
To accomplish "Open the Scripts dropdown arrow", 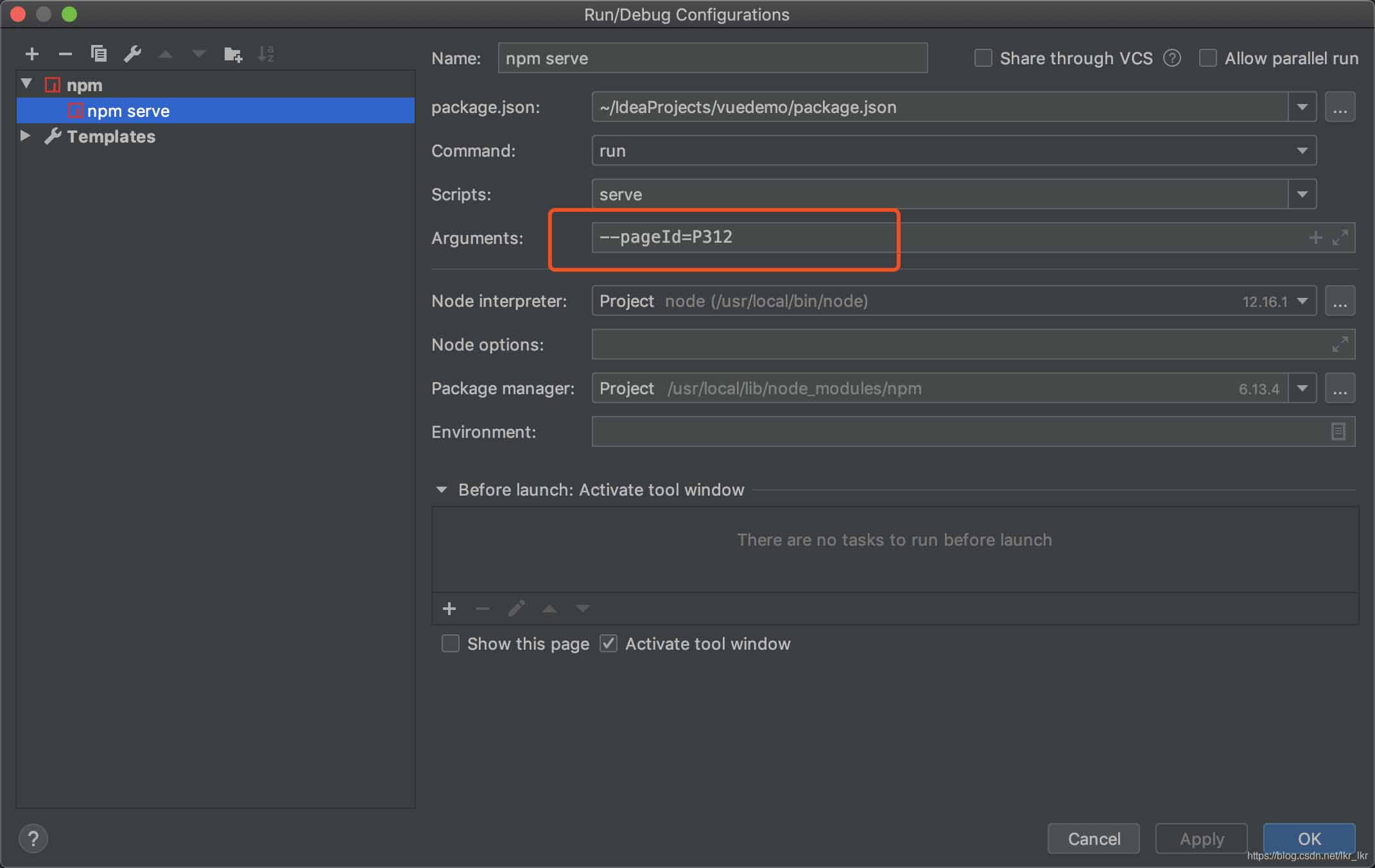I will coord(1302,195).
